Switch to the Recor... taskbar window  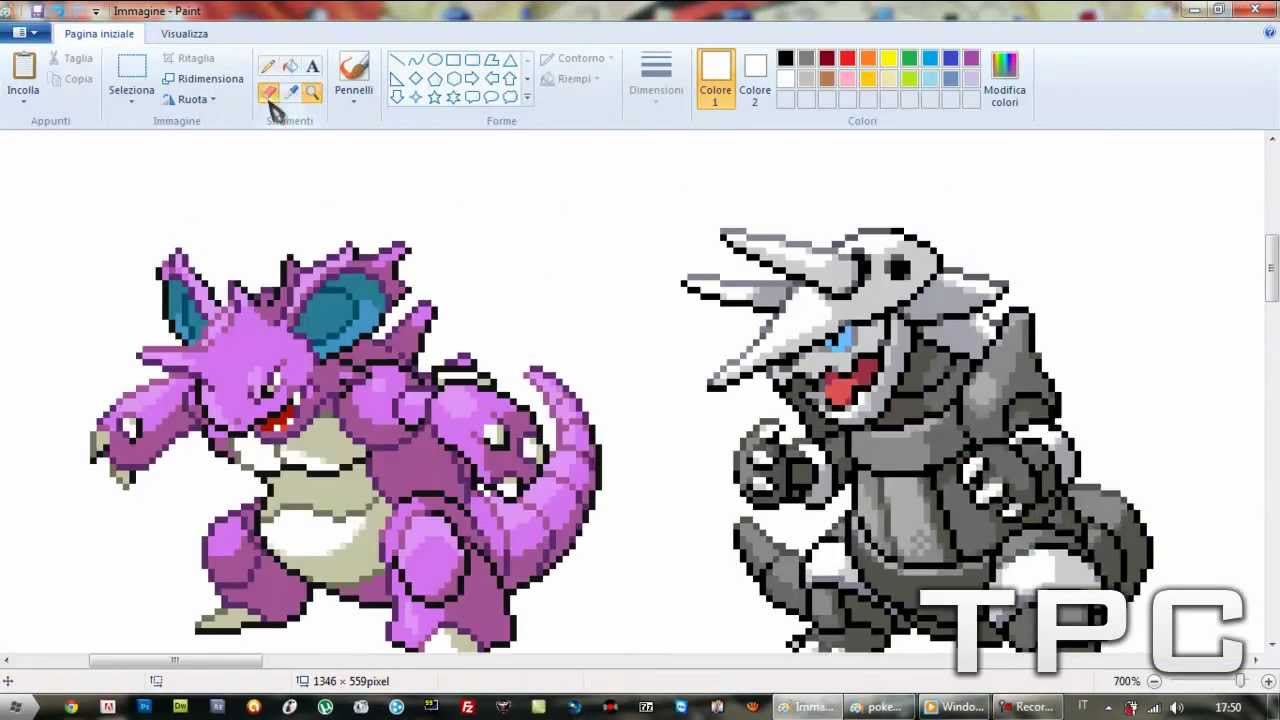1027,706
